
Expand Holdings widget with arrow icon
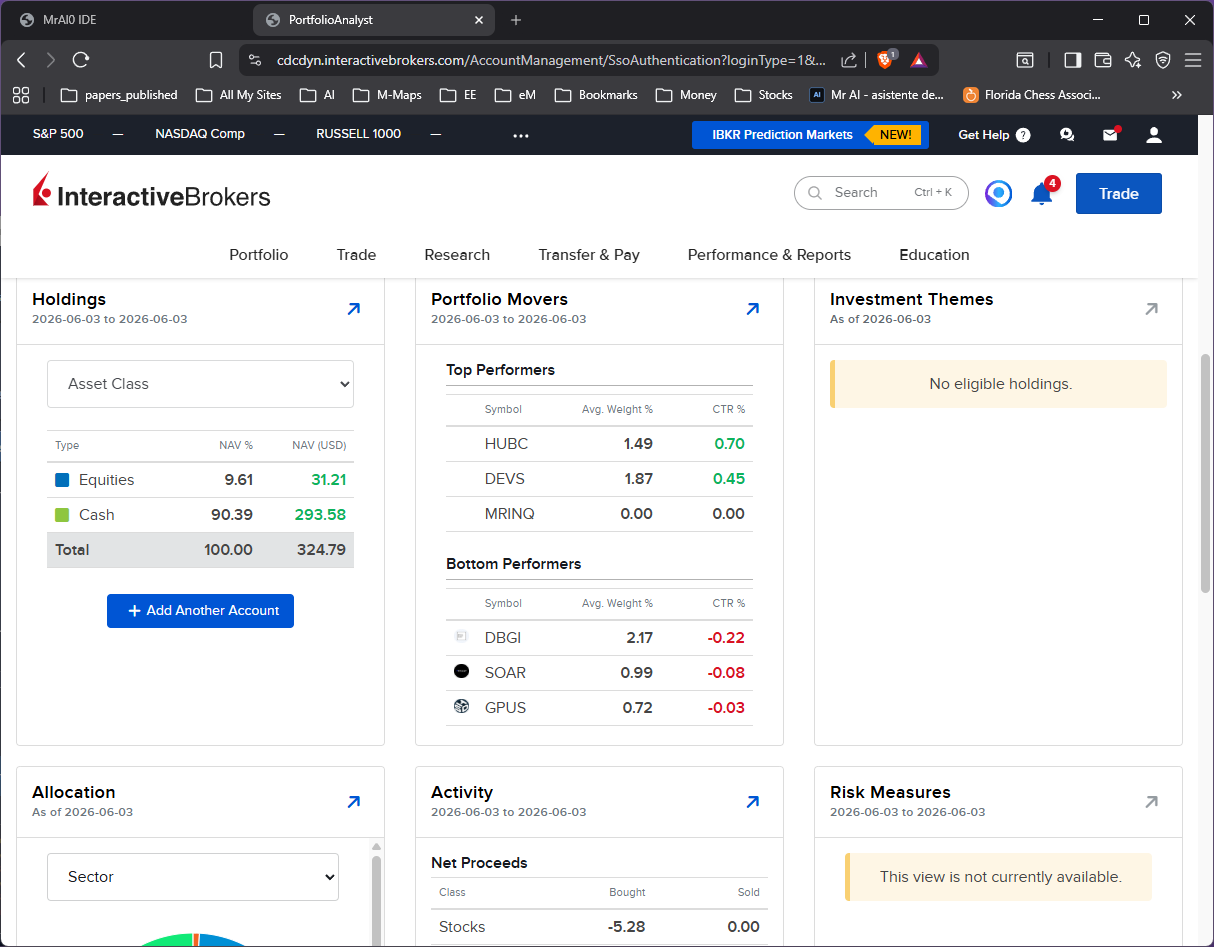353,310
